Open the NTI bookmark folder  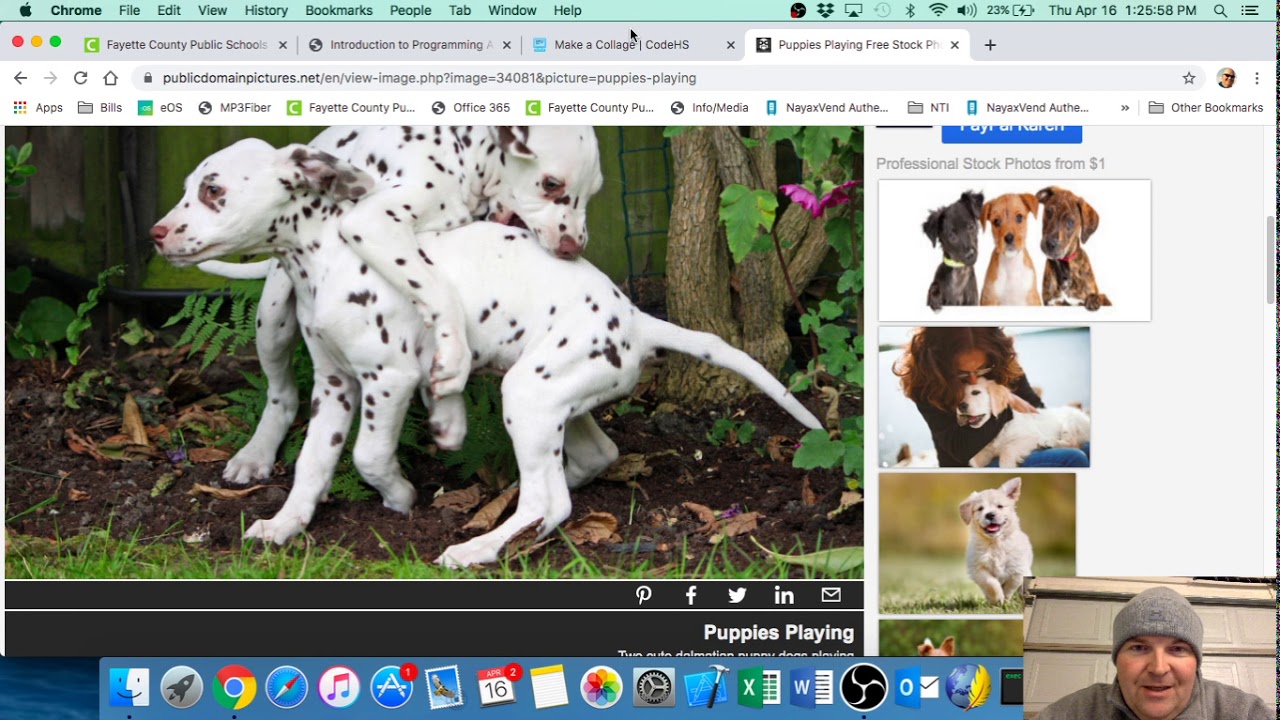coord(928,108)
